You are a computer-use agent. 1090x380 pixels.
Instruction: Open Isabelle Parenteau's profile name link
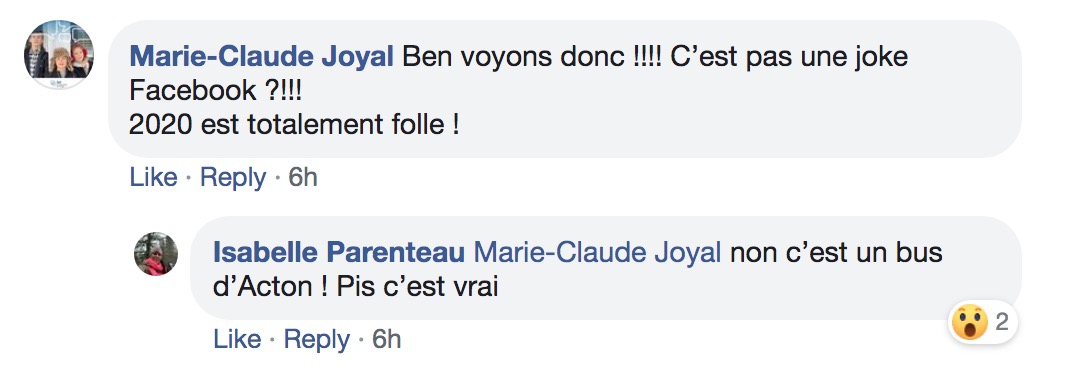(x=339, y=252)
